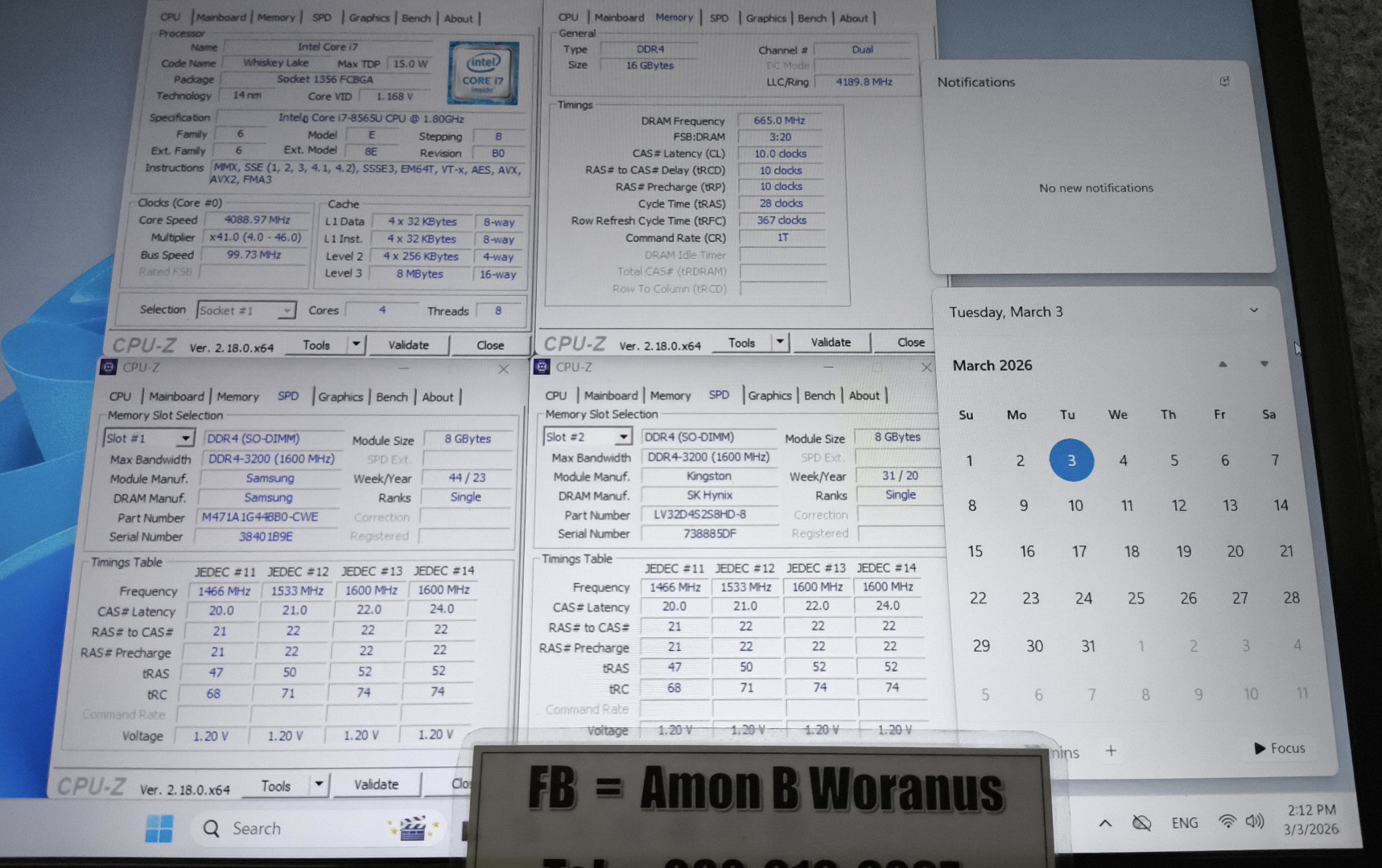Open the Slot #2 memory slot dropdown
Image resolution: width=1382 pixels, height=868 pixels.
623,437
